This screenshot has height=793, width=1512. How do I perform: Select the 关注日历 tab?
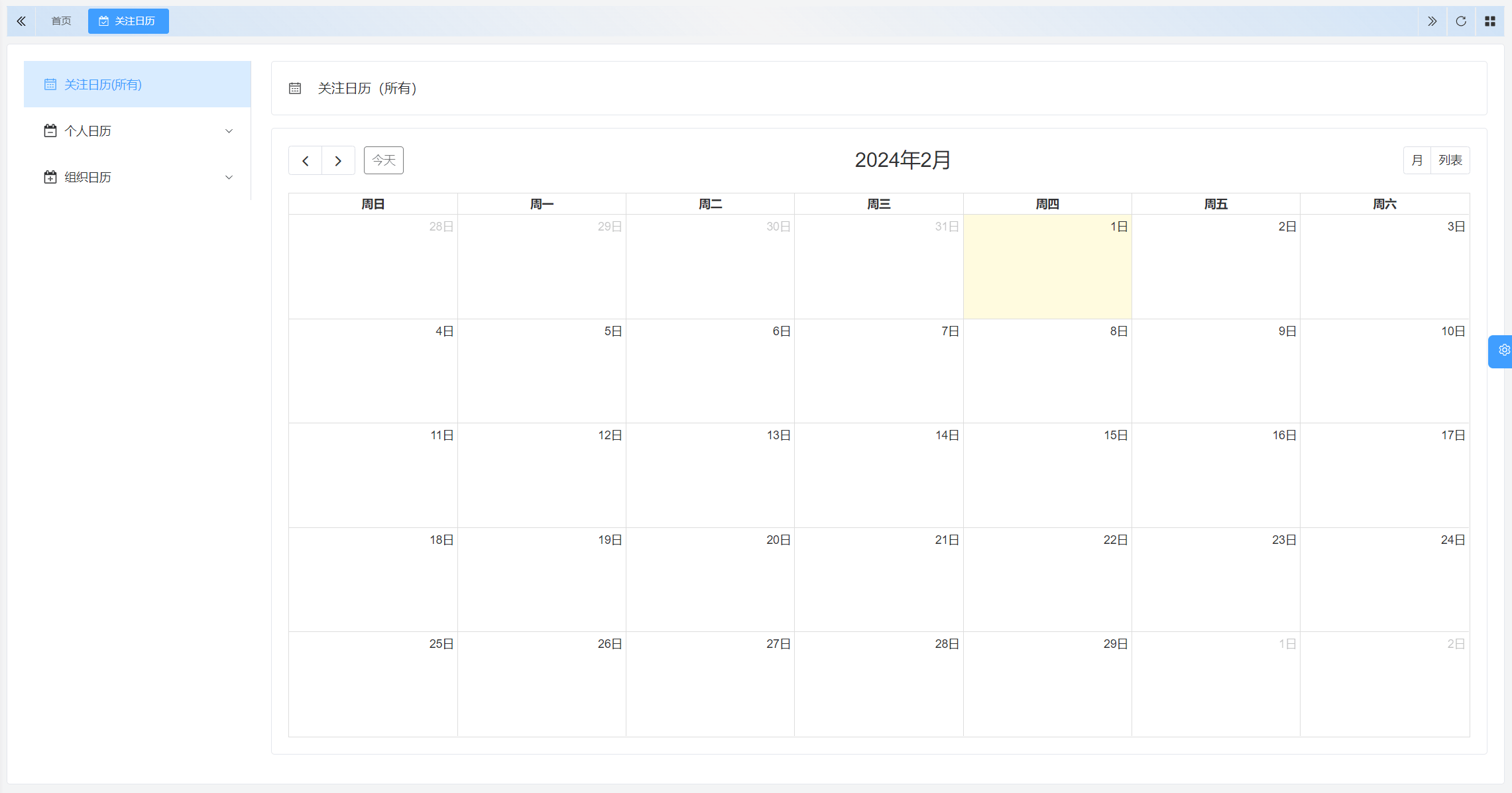tap(128, 21)
